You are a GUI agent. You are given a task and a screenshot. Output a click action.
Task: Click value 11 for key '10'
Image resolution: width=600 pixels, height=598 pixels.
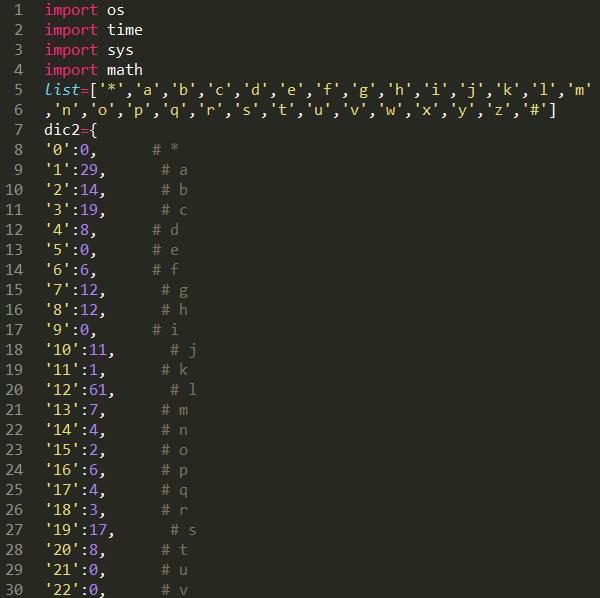pos(98,350)
